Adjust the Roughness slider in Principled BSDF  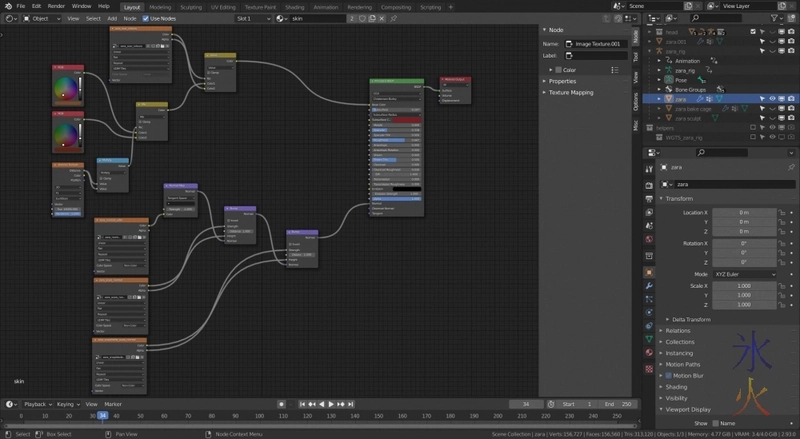coord(396,140)
